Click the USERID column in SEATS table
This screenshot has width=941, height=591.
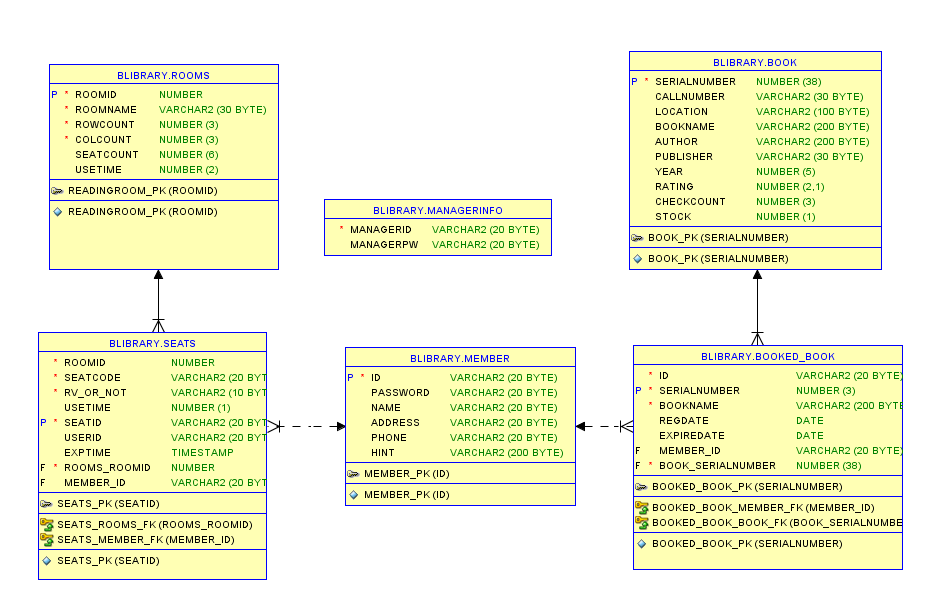point(83,438)
